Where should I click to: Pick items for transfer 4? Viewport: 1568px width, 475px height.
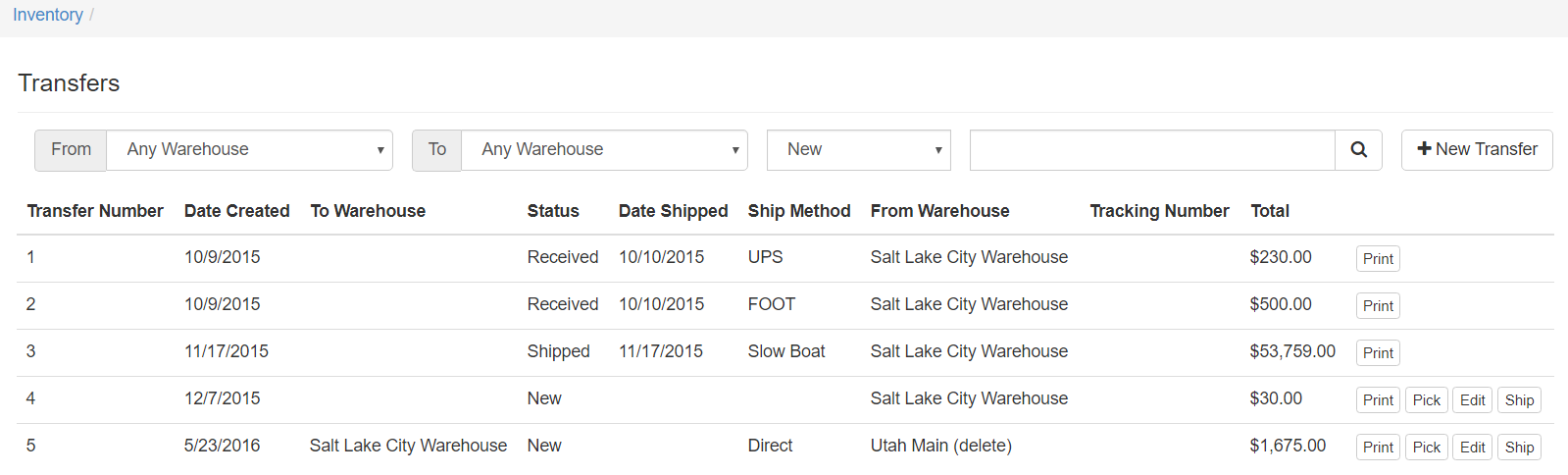(x=1426, y=400)
